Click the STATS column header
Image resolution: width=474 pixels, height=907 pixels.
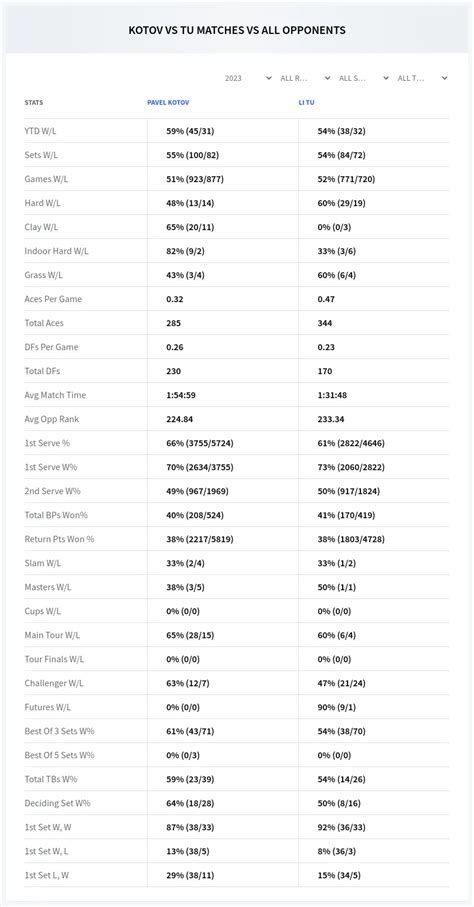coord(34,102)
